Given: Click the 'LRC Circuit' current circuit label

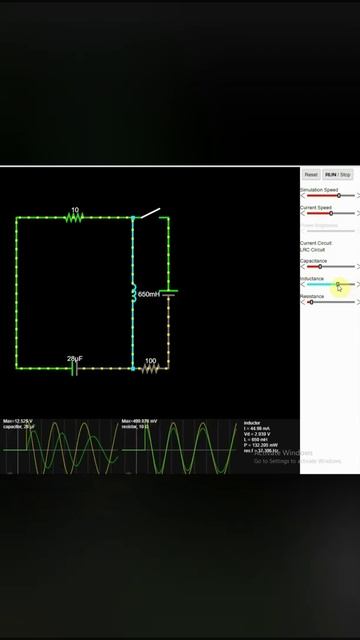Looking at the screenshot, I should [313, 249].
